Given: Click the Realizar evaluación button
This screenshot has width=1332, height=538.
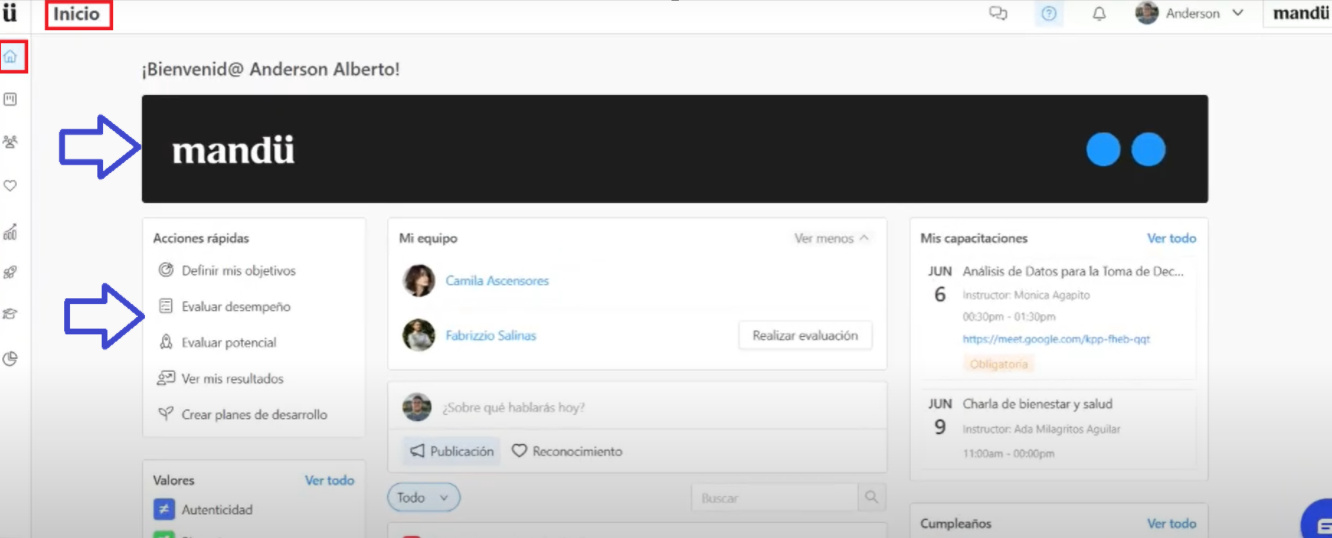Looking at the screenshot, I should pos(805,336).
